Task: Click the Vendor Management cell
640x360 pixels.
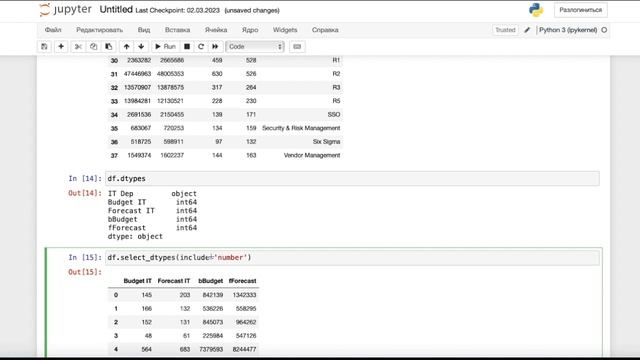Action: point(312,156)
